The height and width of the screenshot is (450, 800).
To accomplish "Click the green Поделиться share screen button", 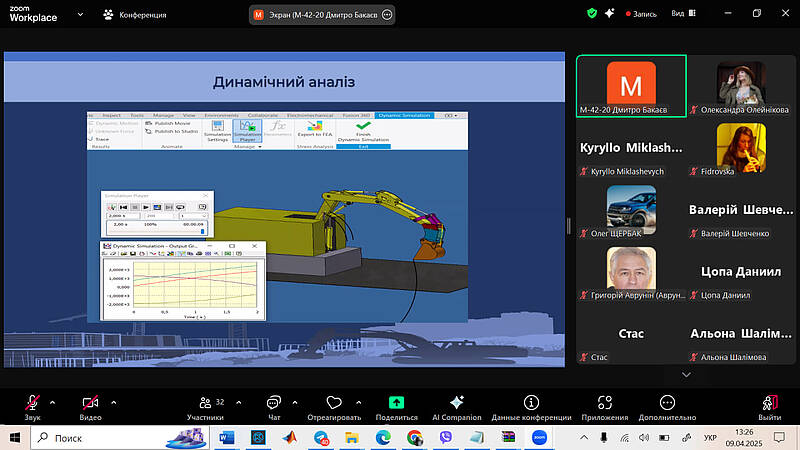I will click(x=396, y=404).
